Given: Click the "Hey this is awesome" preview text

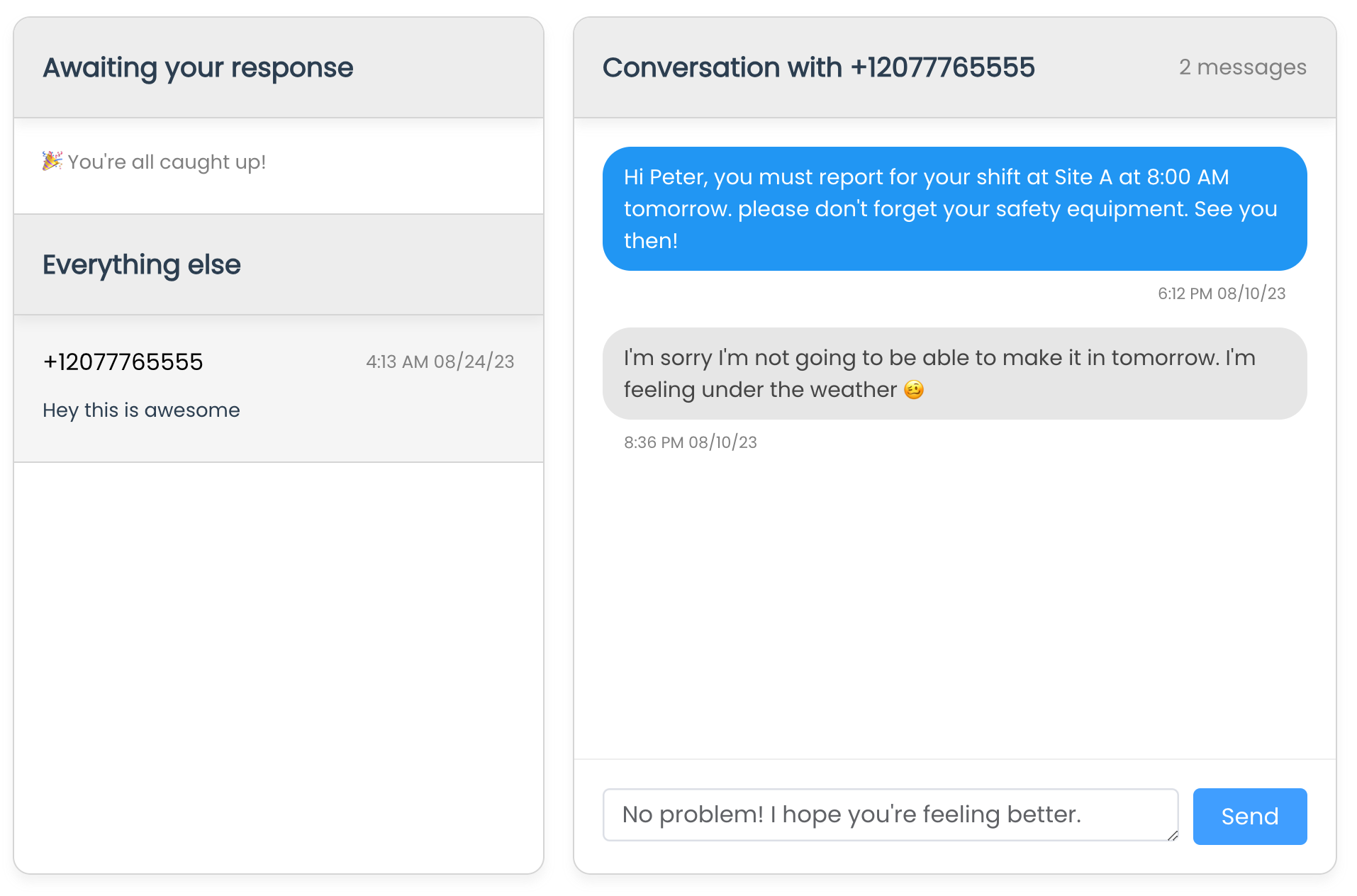Looking at the screenshot, I should (141, 410).
